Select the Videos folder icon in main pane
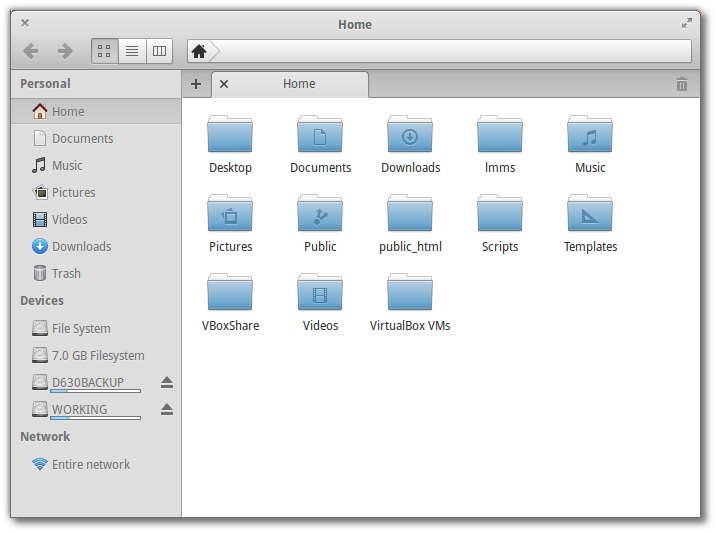The image size is (717, 534). pyautogui.click(x=320, y=292)
